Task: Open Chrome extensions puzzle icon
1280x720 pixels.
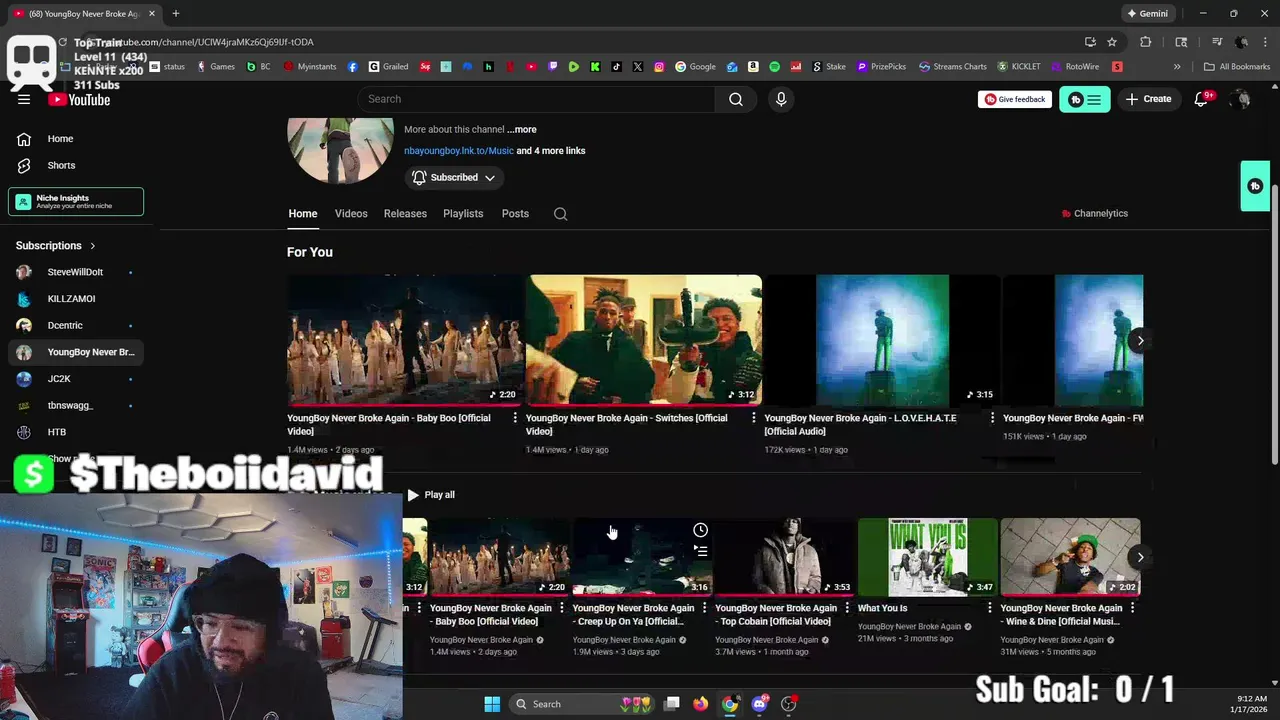Action: click(1146, 42)
